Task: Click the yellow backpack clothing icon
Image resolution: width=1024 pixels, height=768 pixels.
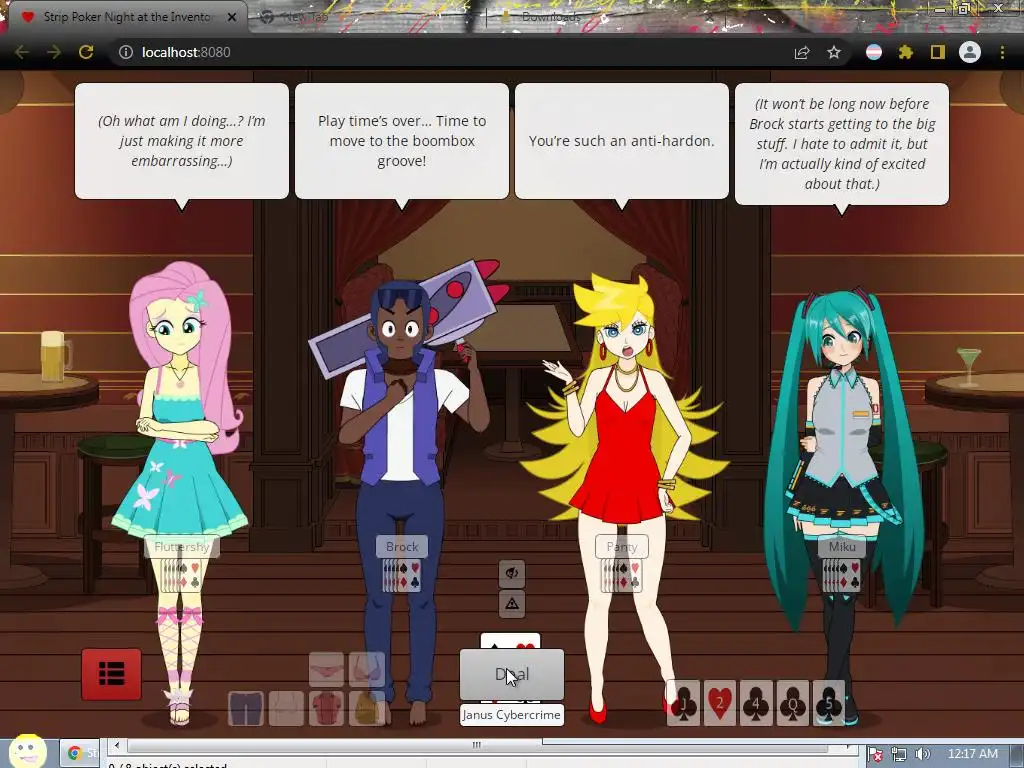Action: pos(366,709)
